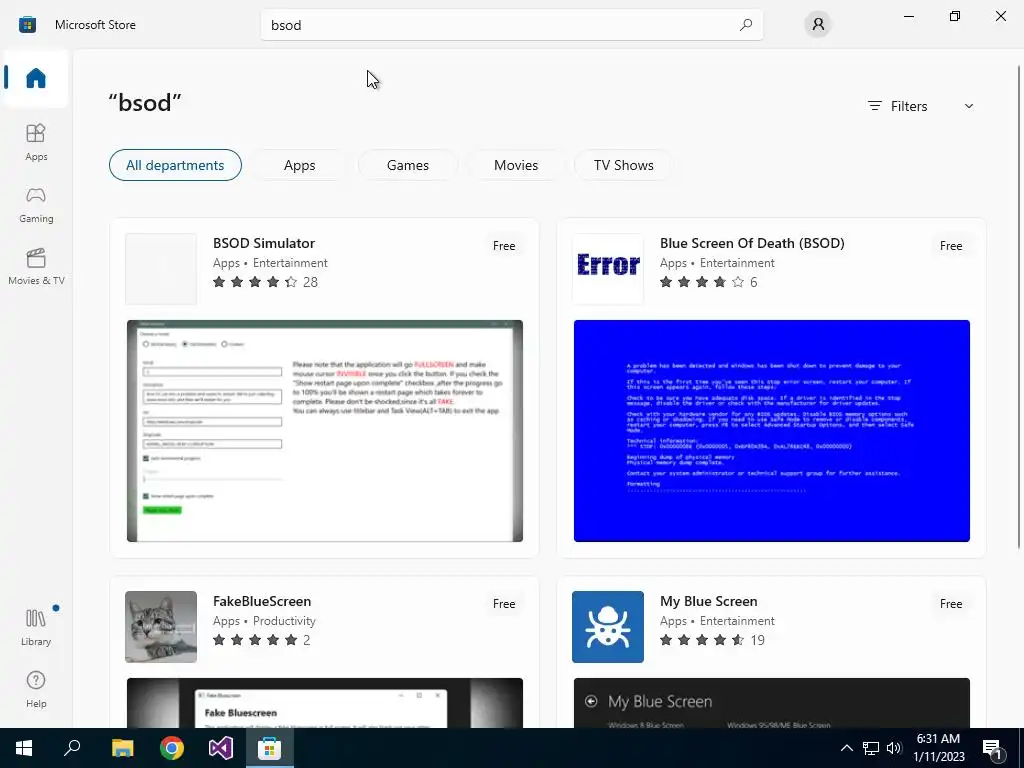
Task: Click the Filters label text
Action: (909, 106)
